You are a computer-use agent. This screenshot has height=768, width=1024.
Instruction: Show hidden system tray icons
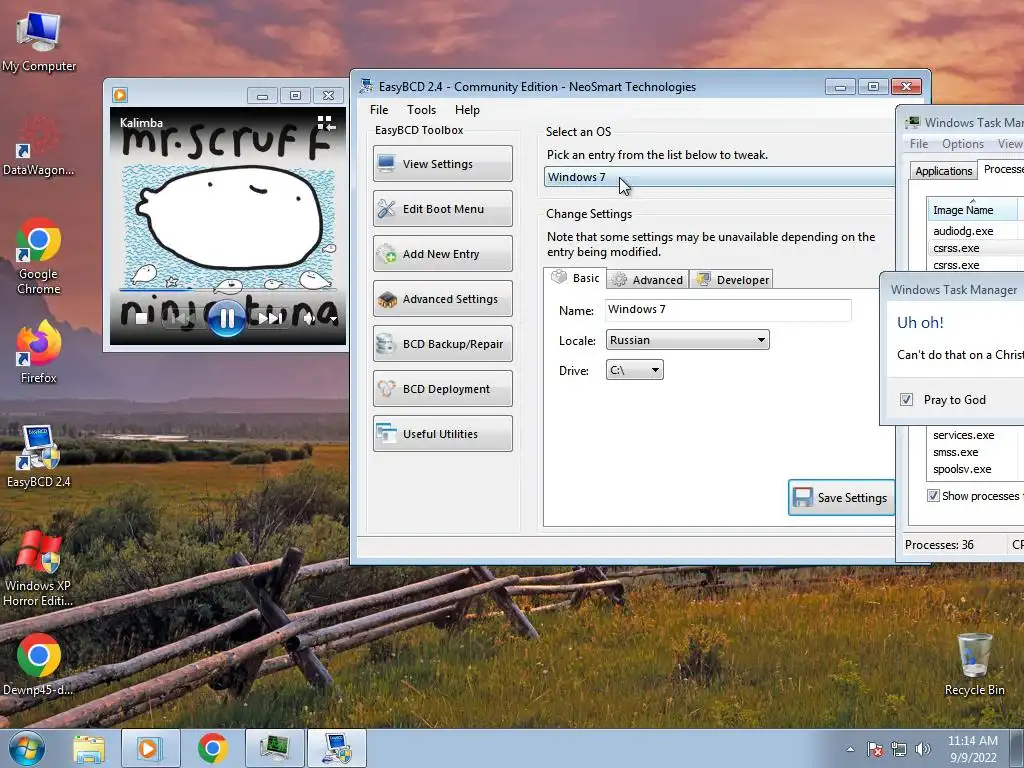pos(850,749)
